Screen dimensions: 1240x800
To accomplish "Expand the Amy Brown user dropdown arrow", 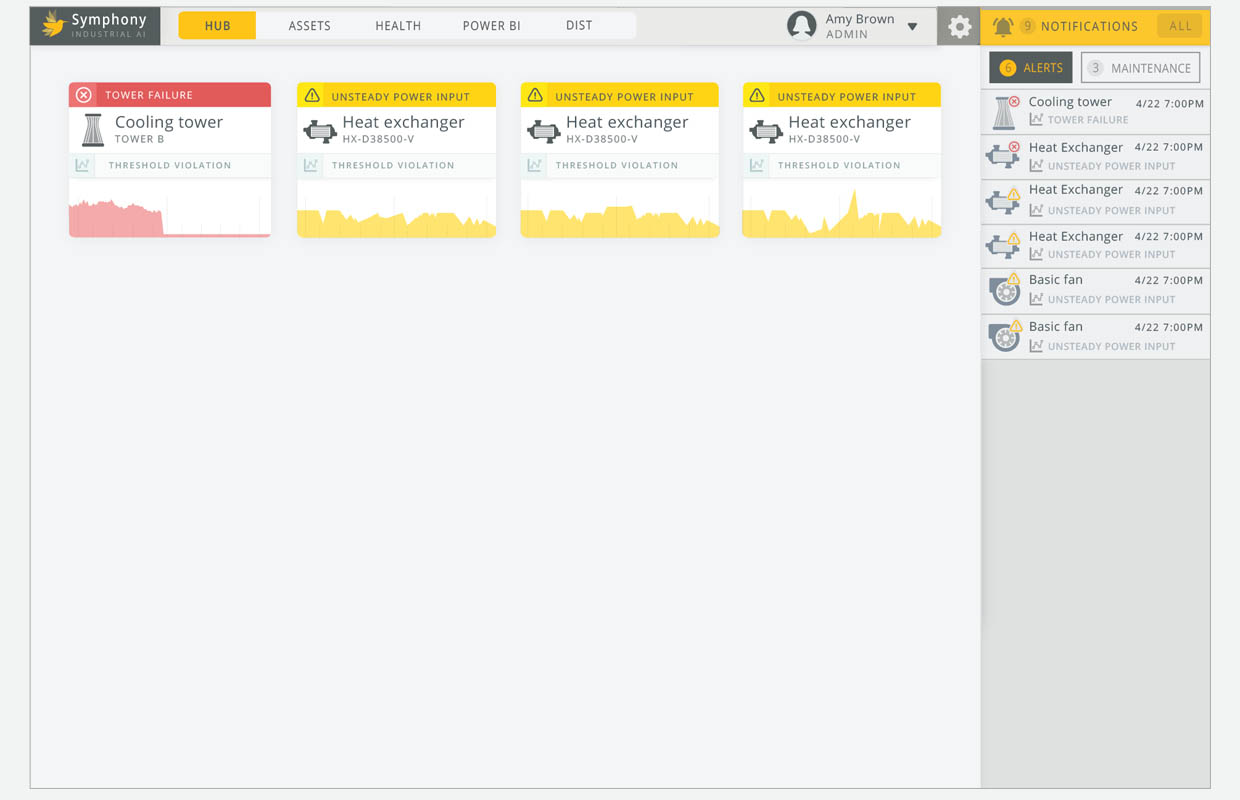I will coord(912,27).
